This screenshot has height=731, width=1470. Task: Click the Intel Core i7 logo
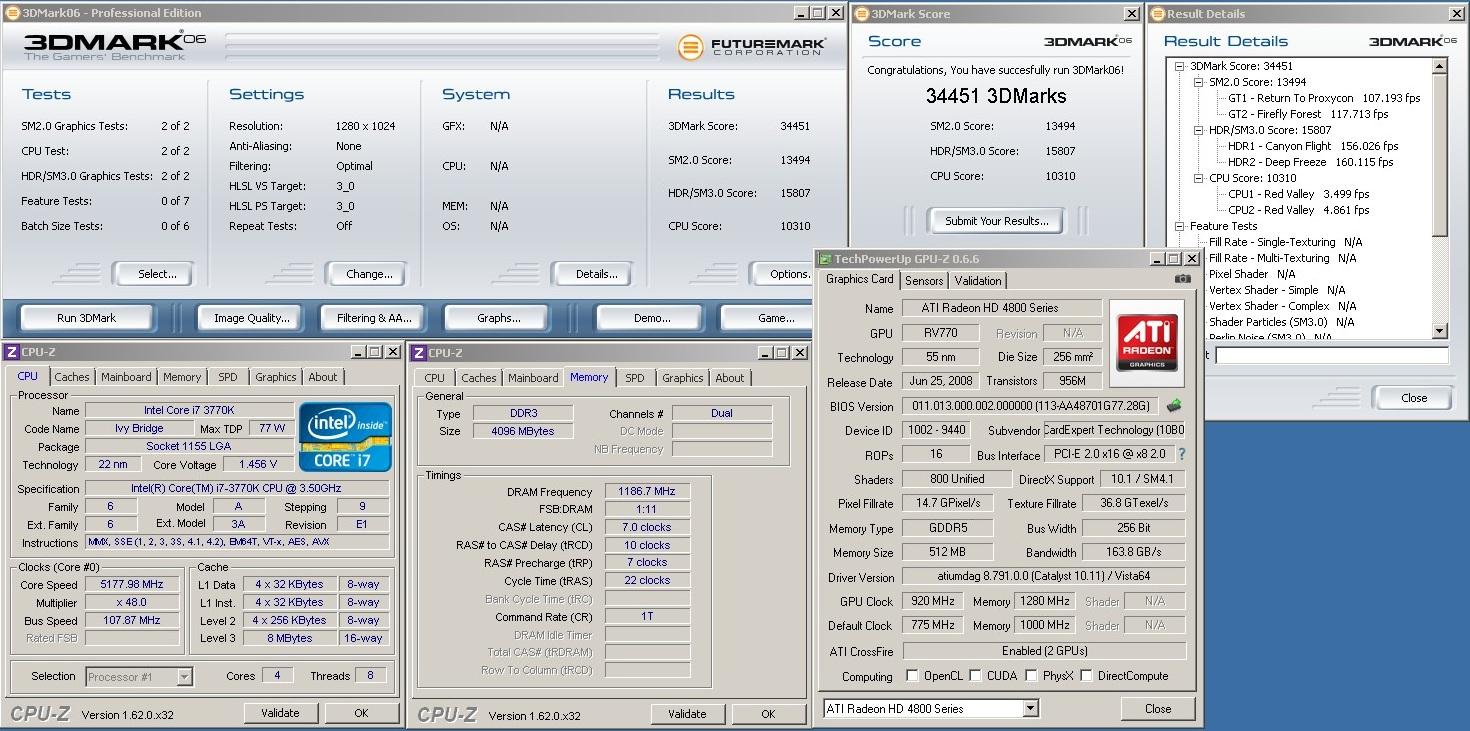tap(345, 436)
